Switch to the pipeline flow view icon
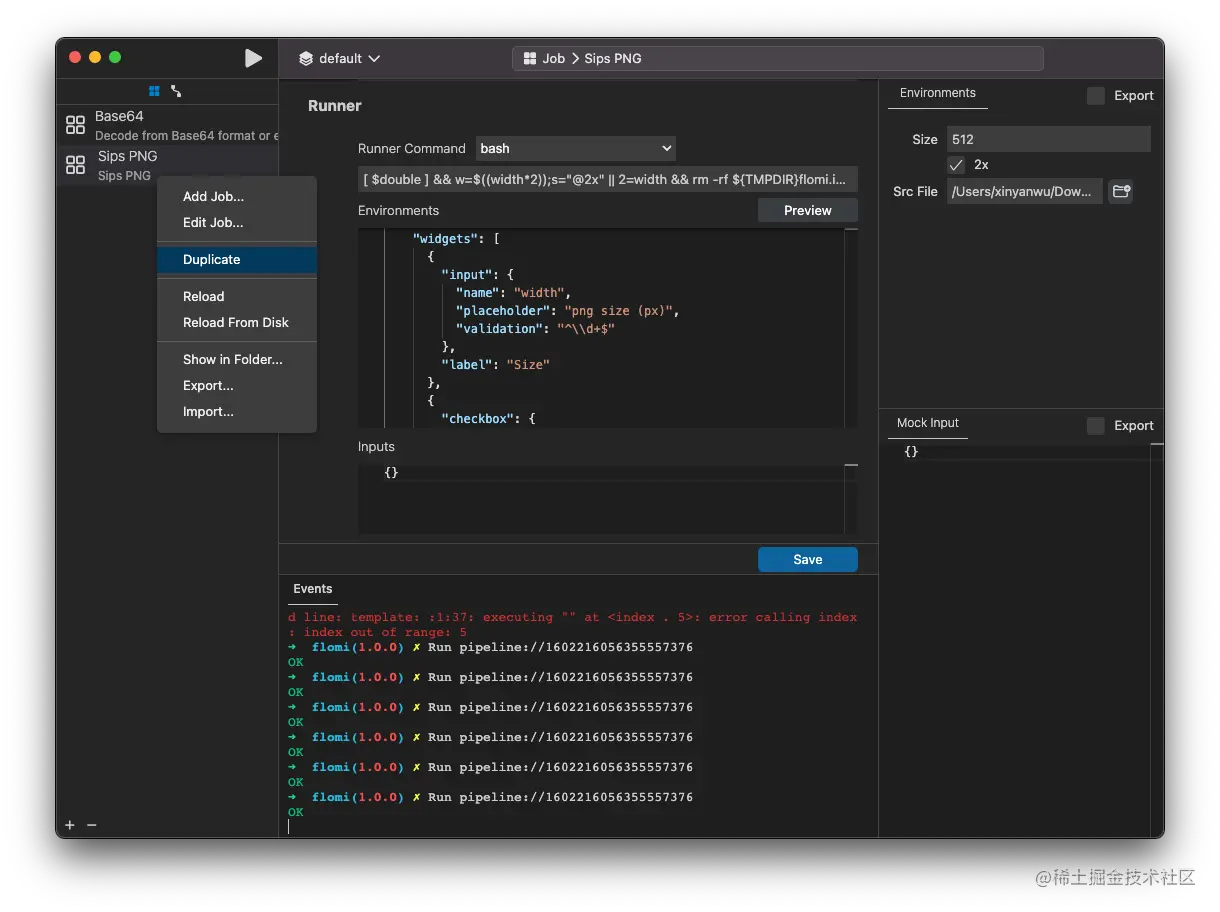 (x=176, y=91)
